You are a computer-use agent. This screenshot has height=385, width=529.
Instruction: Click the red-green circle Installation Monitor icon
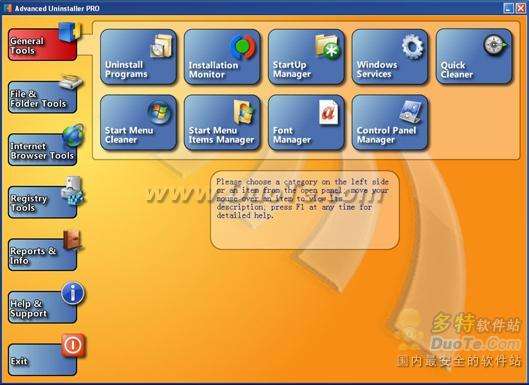[243, 47]
